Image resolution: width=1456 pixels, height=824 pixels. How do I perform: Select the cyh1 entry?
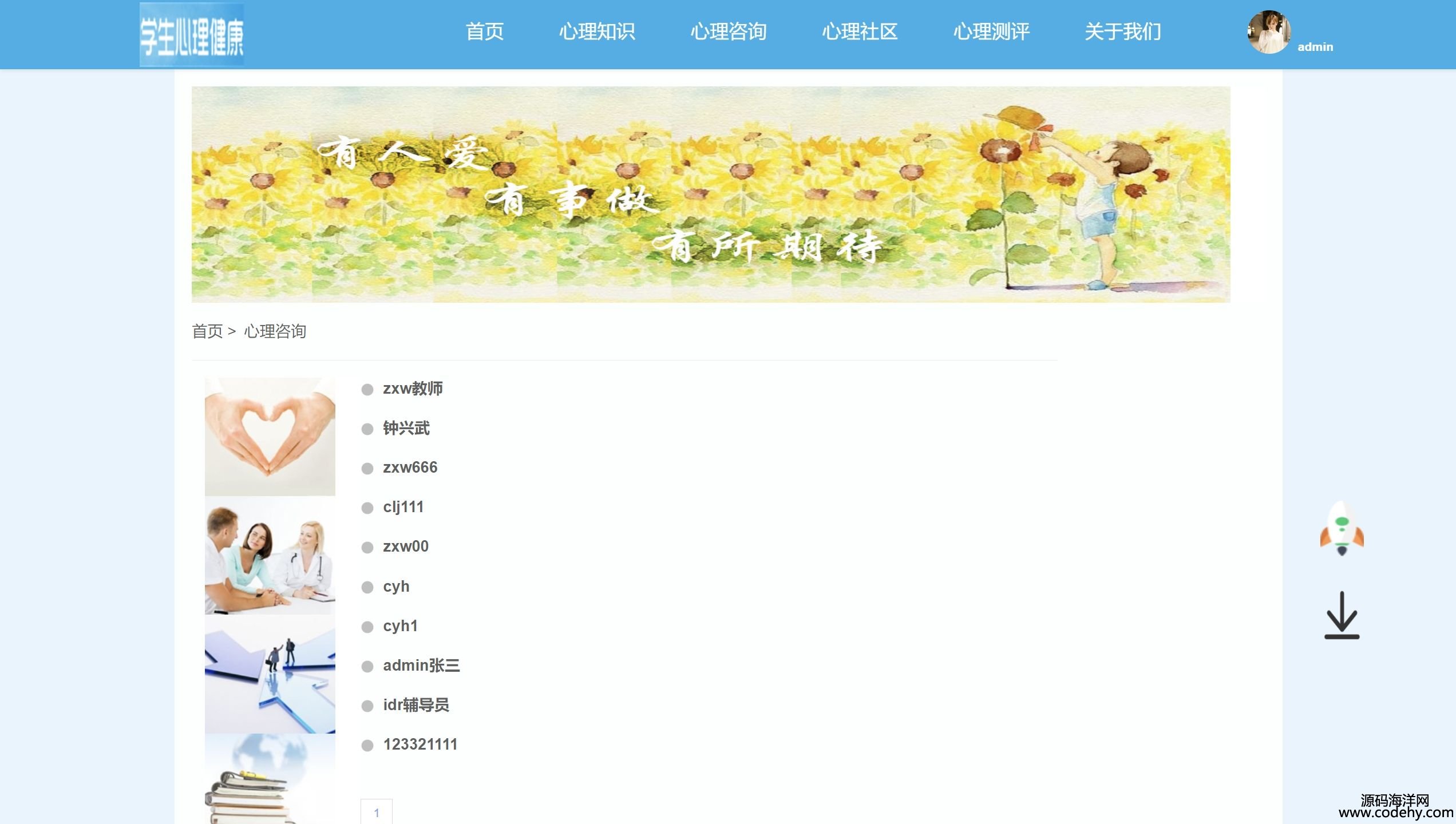coord(400,626)
